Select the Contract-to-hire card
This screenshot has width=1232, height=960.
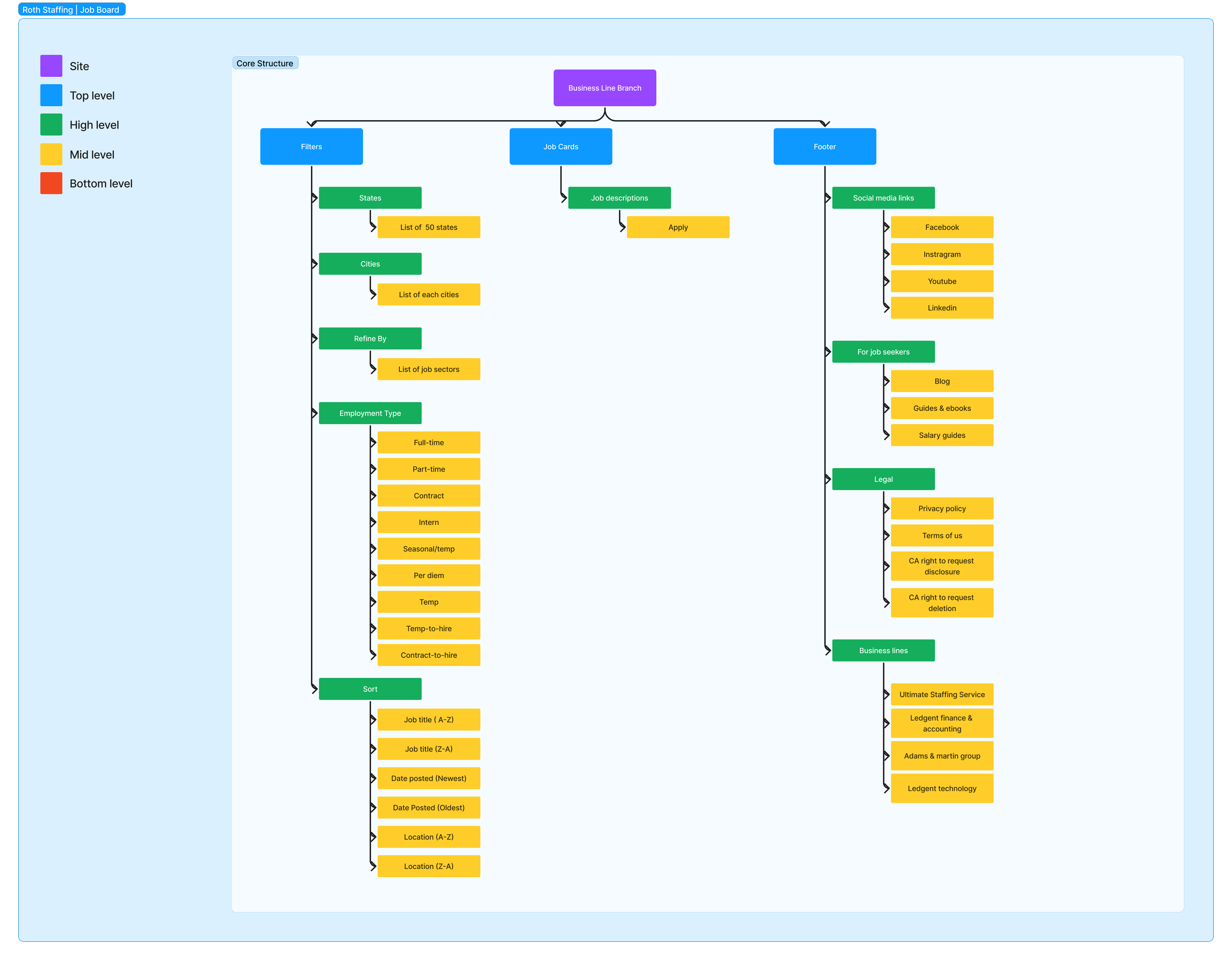pos(429,655)
